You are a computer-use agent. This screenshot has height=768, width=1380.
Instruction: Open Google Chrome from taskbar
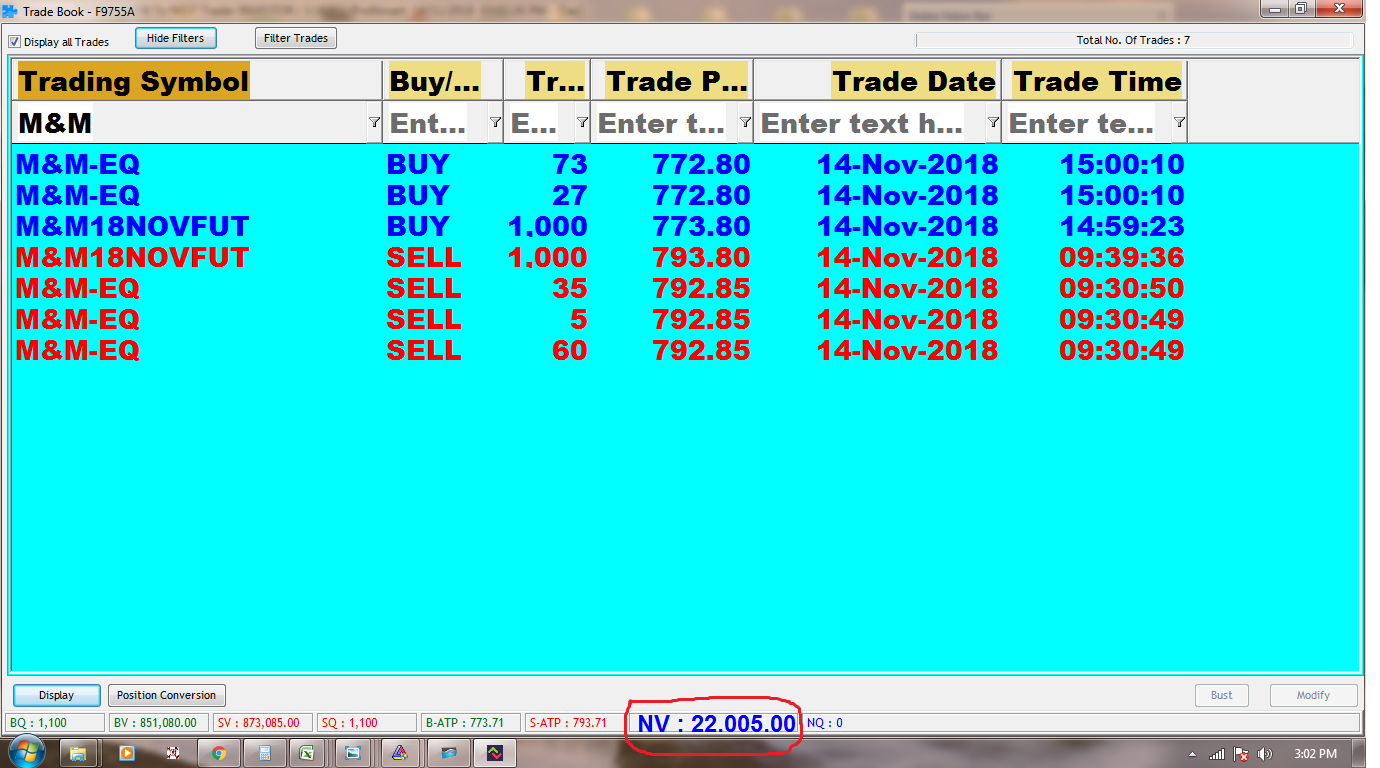pyautogui.click(x=219, y=753)
